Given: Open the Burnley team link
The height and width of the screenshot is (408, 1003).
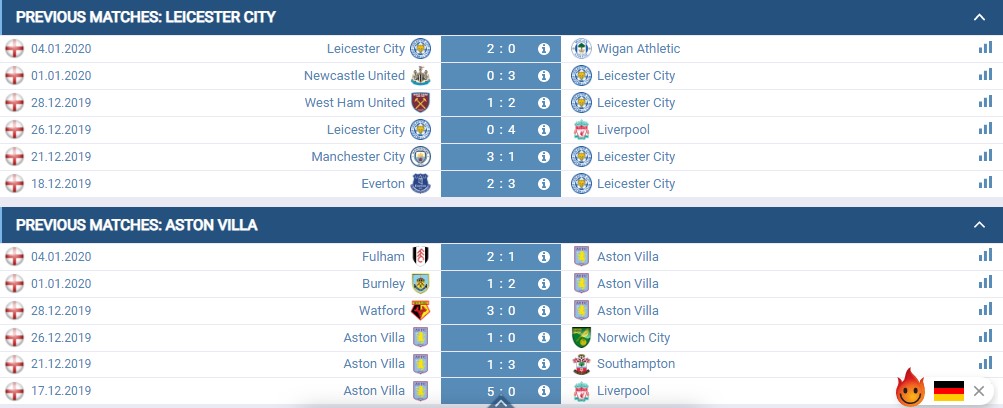Looking at the screenshot, I should point(383,283).
